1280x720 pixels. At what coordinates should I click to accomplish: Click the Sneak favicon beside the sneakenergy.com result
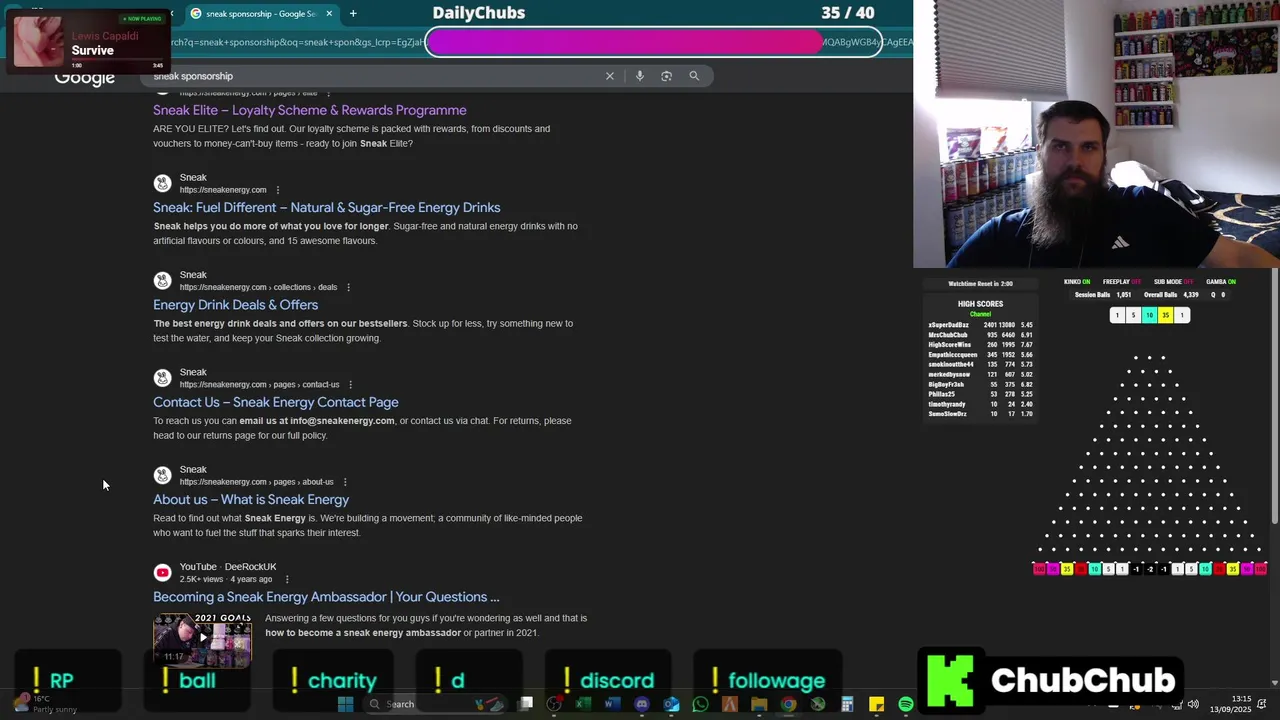[x=162, y=183]
